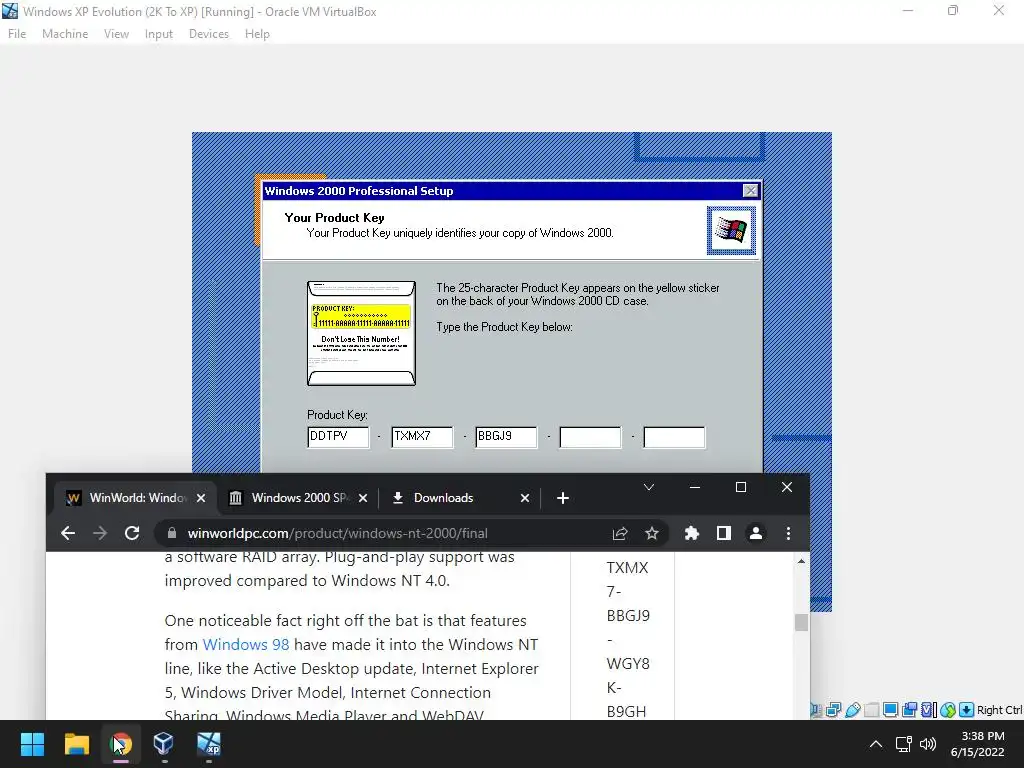
Task: Click the first product key field containing DDTPV
Action: pos(338,437)
